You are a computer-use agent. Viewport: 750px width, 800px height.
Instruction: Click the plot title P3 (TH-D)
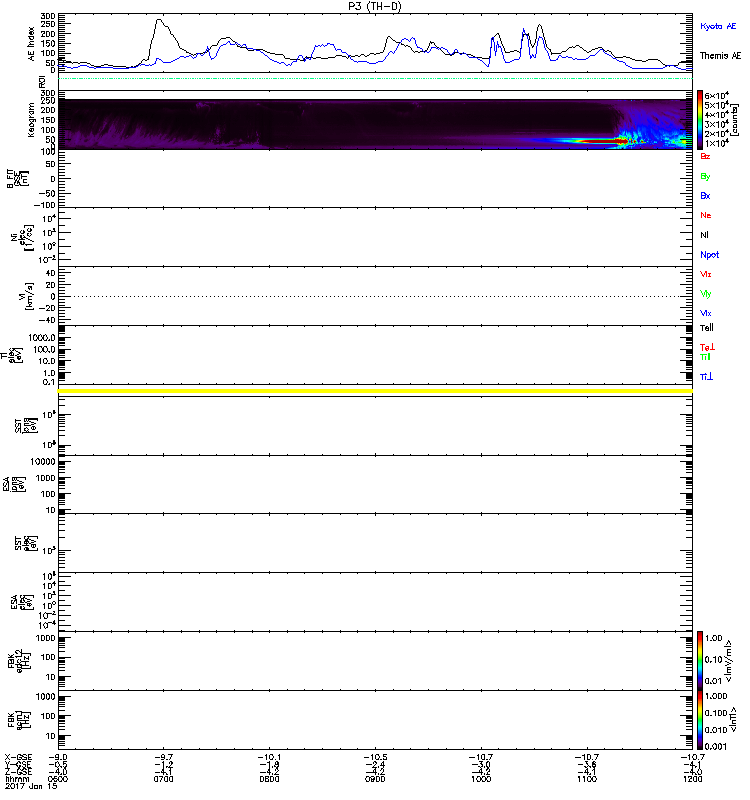374,6
